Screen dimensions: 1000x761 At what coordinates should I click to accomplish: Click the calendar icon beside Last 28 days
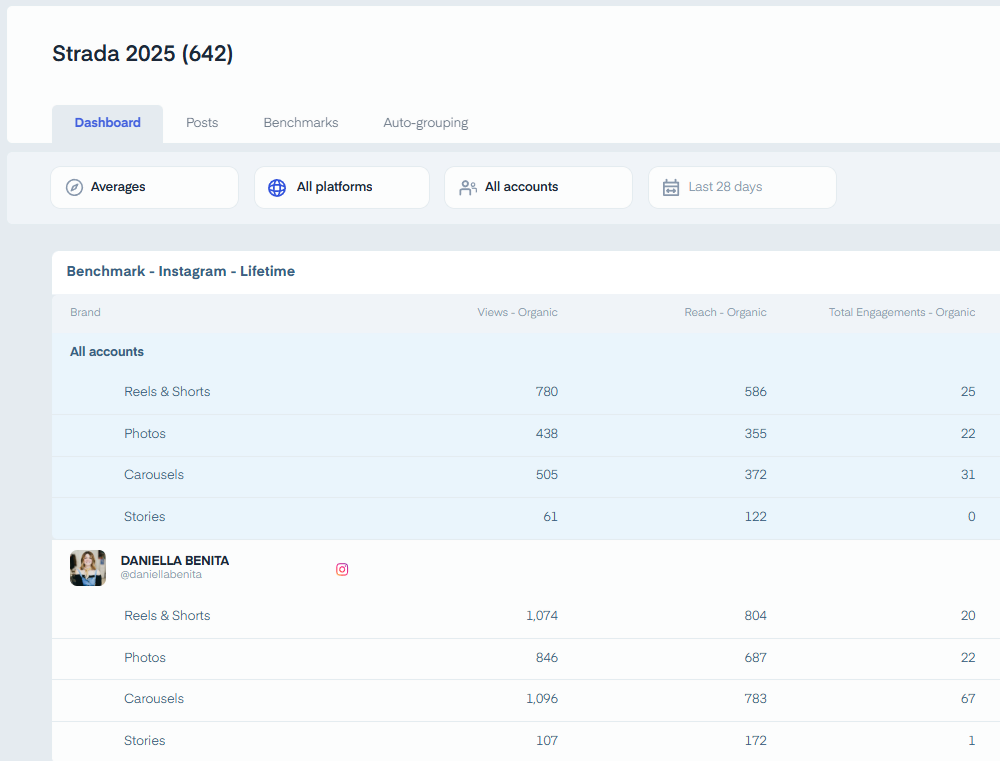(x=671, y=188)
